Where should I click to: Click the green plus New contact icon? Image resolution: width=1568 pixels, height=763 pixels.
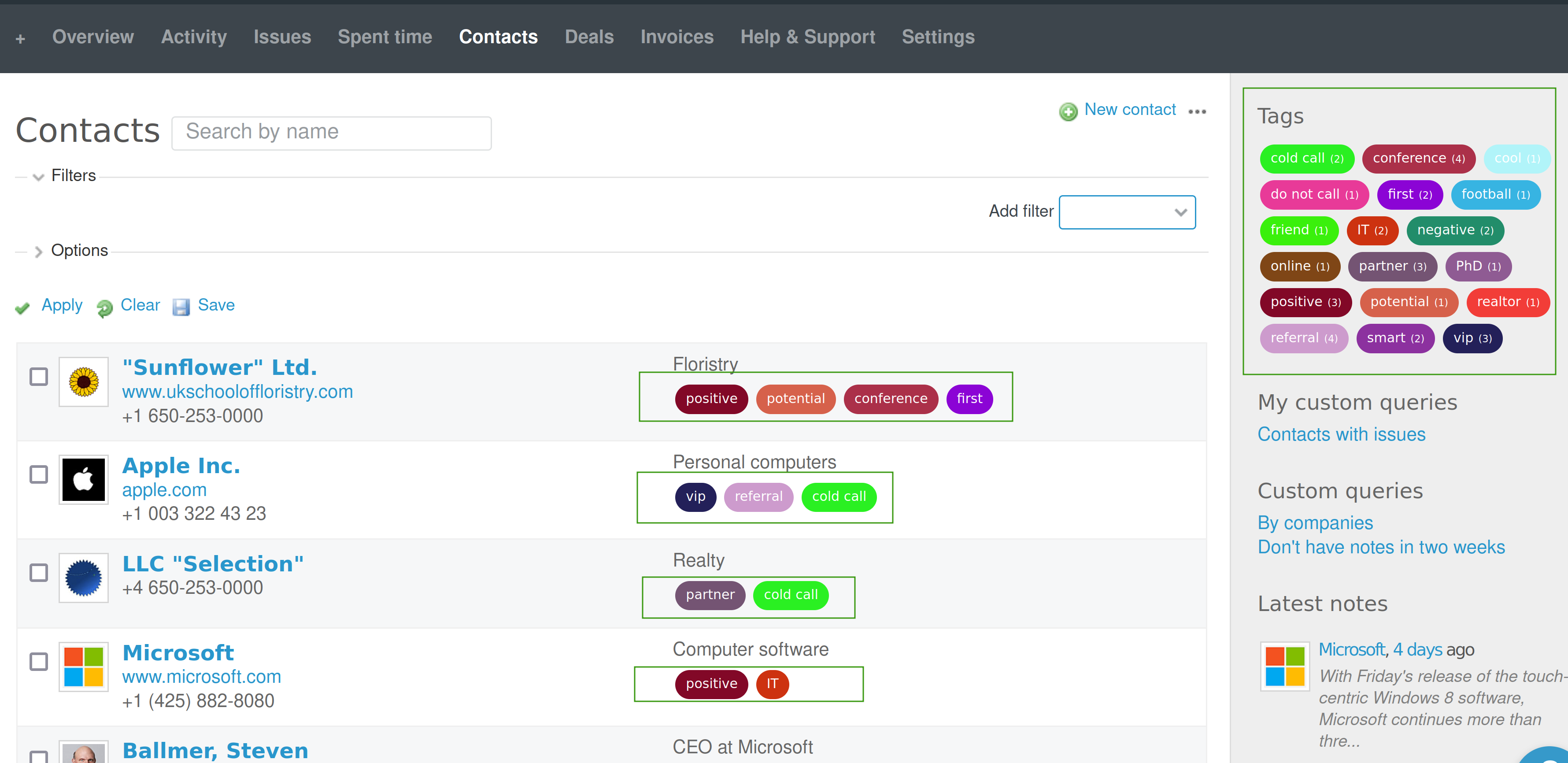pos(1068,111)
